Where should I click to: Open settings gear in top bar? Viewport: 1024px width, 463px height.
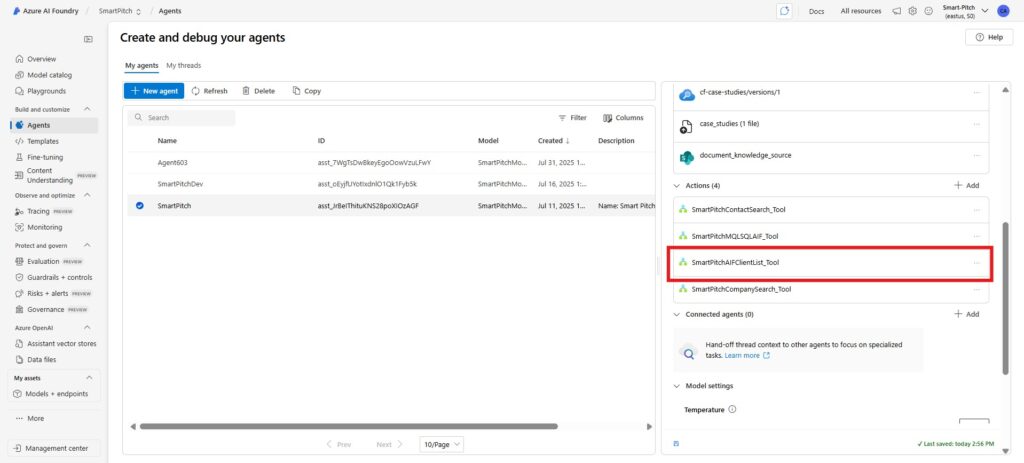[912, 11]
